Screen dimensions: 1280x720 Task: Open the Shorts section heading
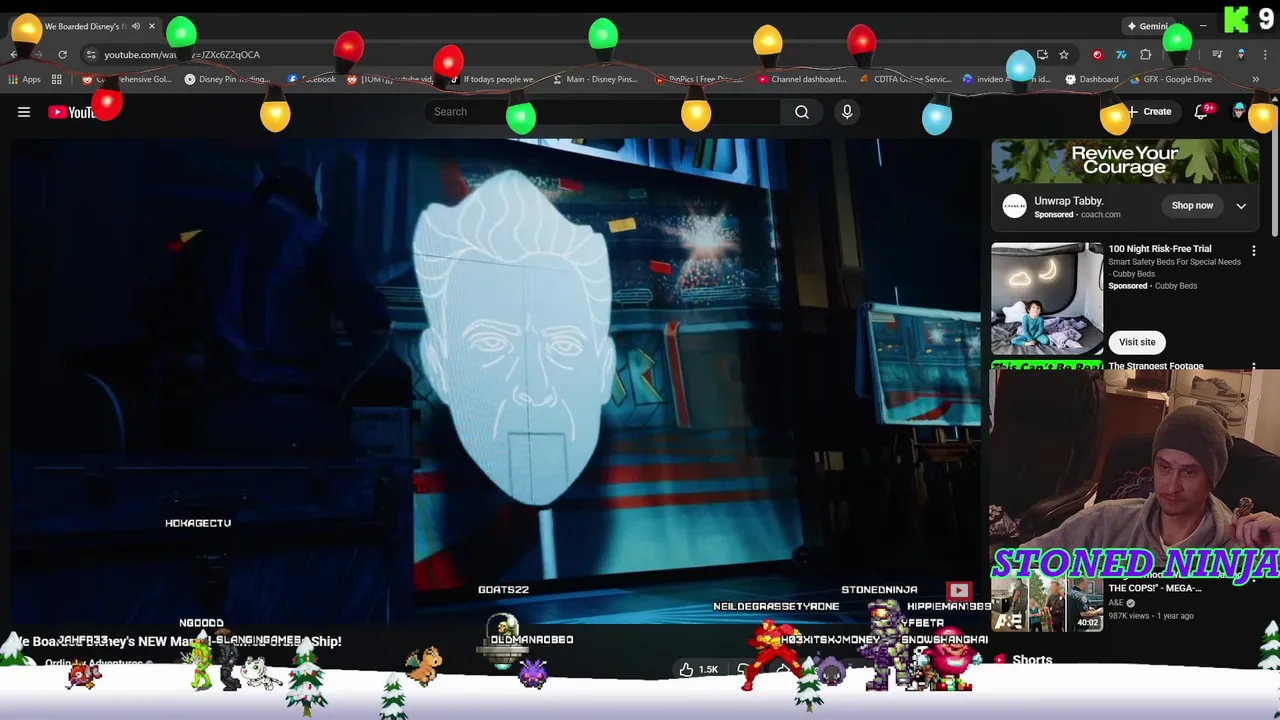(x=1032, y=660)
